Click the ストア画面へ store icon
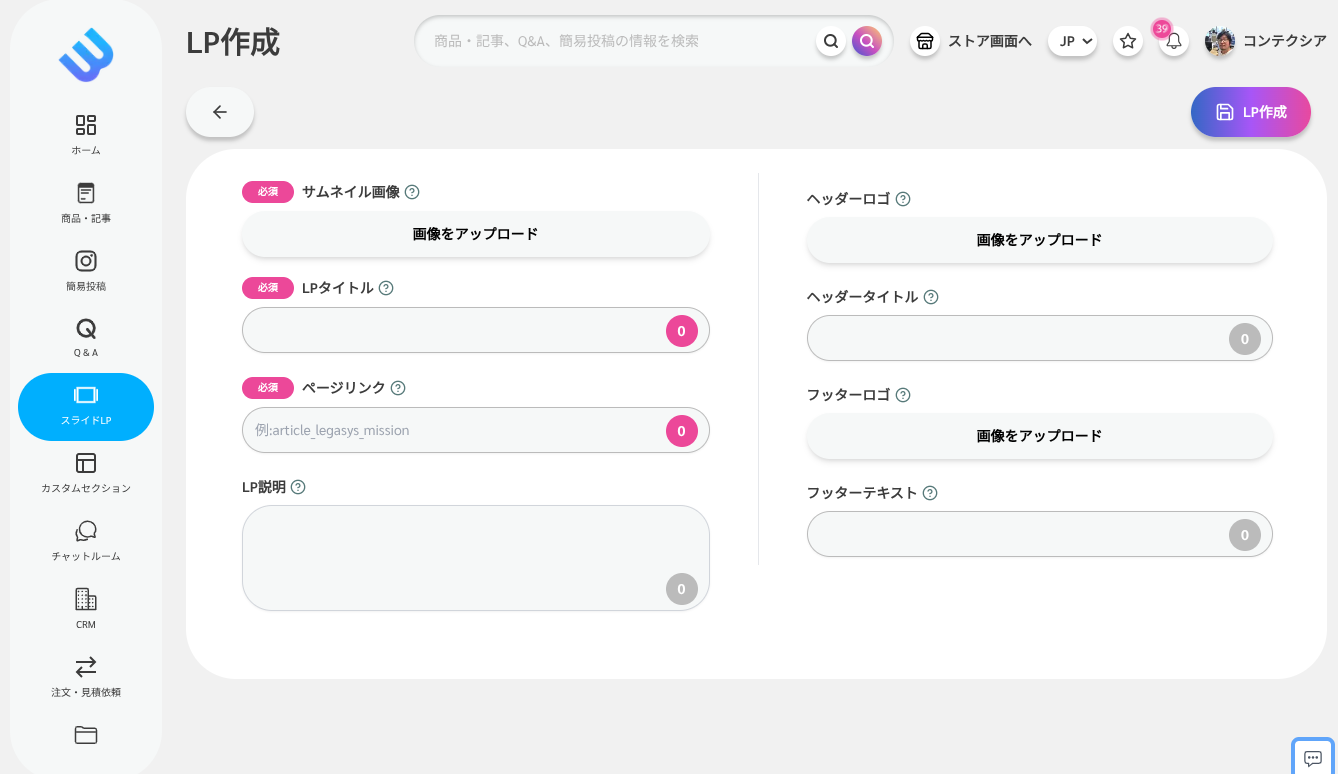Viewport: 1338px width, 774px height. click(925, 41)
